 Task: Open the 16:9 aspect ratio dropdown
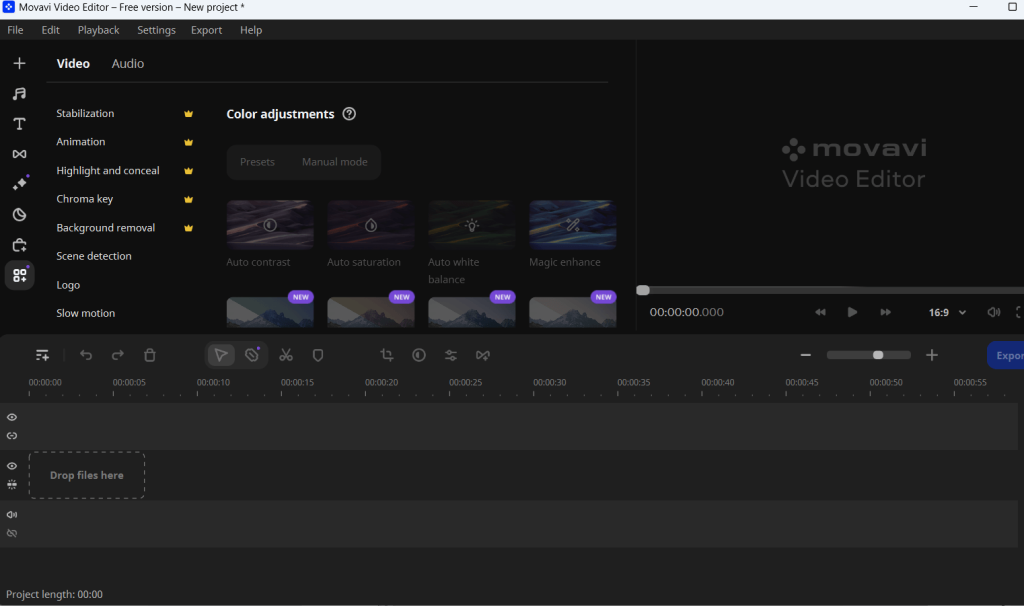[x=947, y=312]
